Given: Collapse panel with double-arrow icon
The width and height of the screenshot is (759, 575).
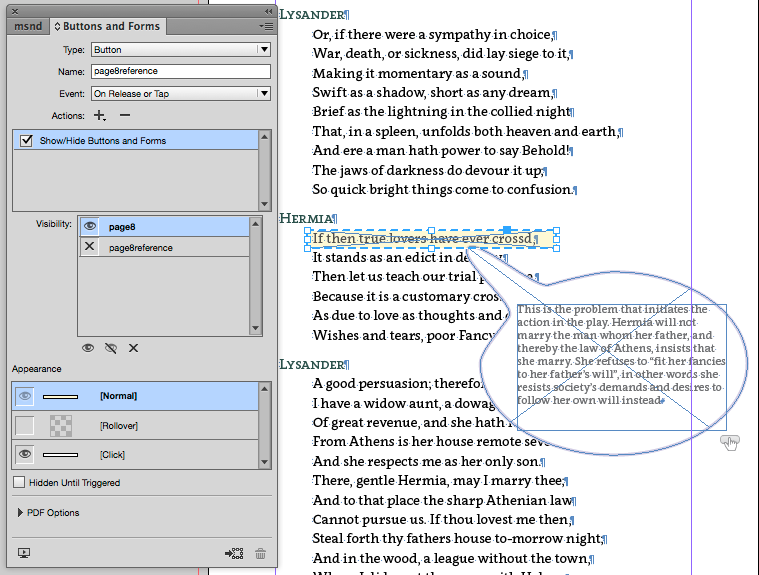Looking at the screenshot, I should (268, 11).
